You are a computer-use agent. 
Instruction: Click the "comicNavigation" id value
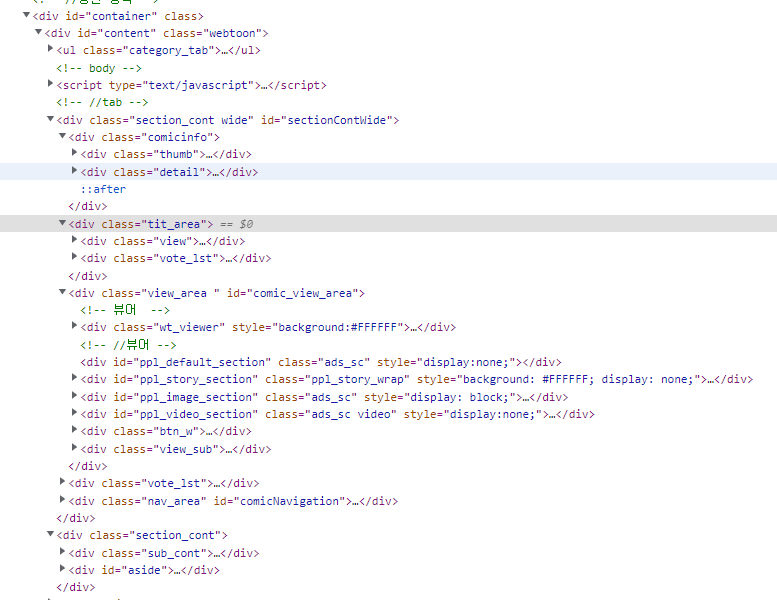[x=289, y=501]
